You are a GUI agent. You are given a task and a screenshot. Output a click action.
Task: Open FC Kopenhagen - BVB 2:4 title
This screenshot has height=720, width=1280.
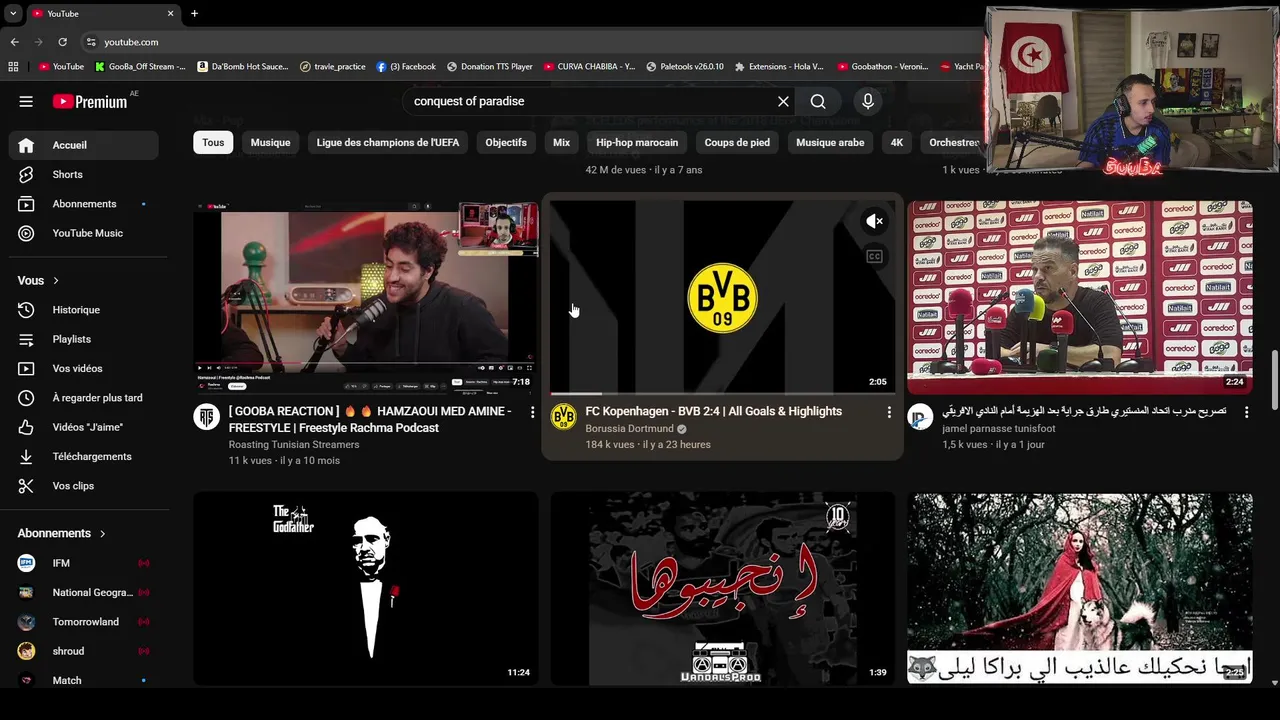coord(714,411)
